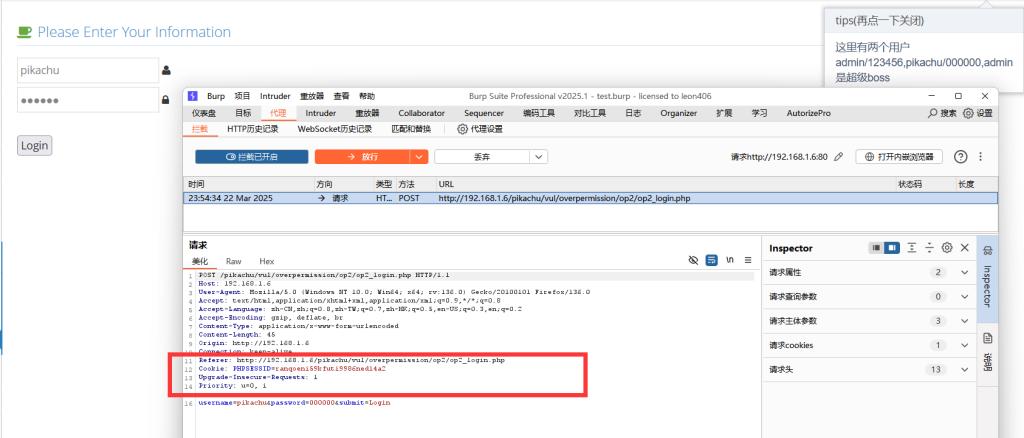Click the green cup icon in heading

(x=24, y=32)
